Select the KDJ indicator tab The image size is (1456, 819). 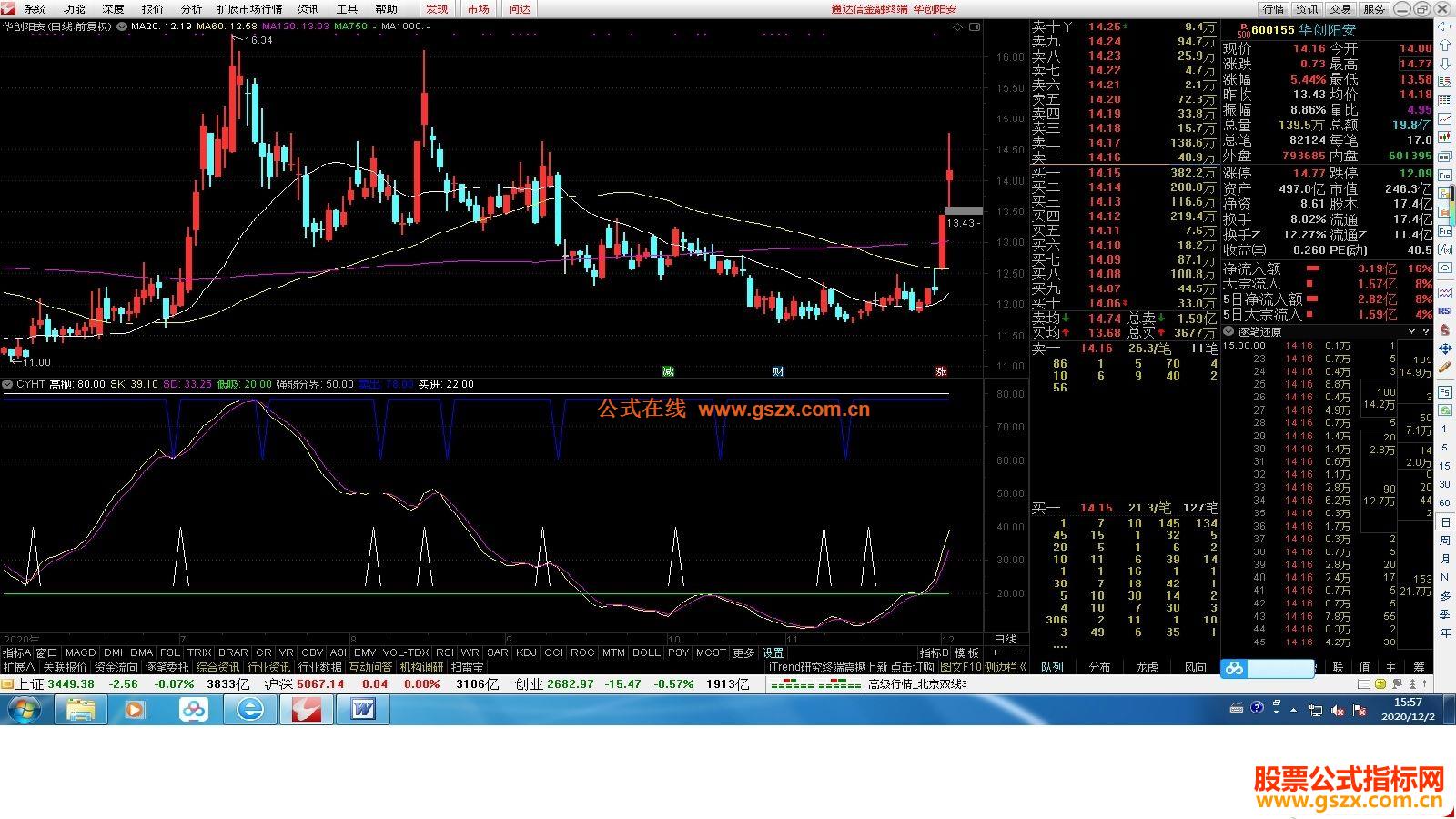coord(526,652)
